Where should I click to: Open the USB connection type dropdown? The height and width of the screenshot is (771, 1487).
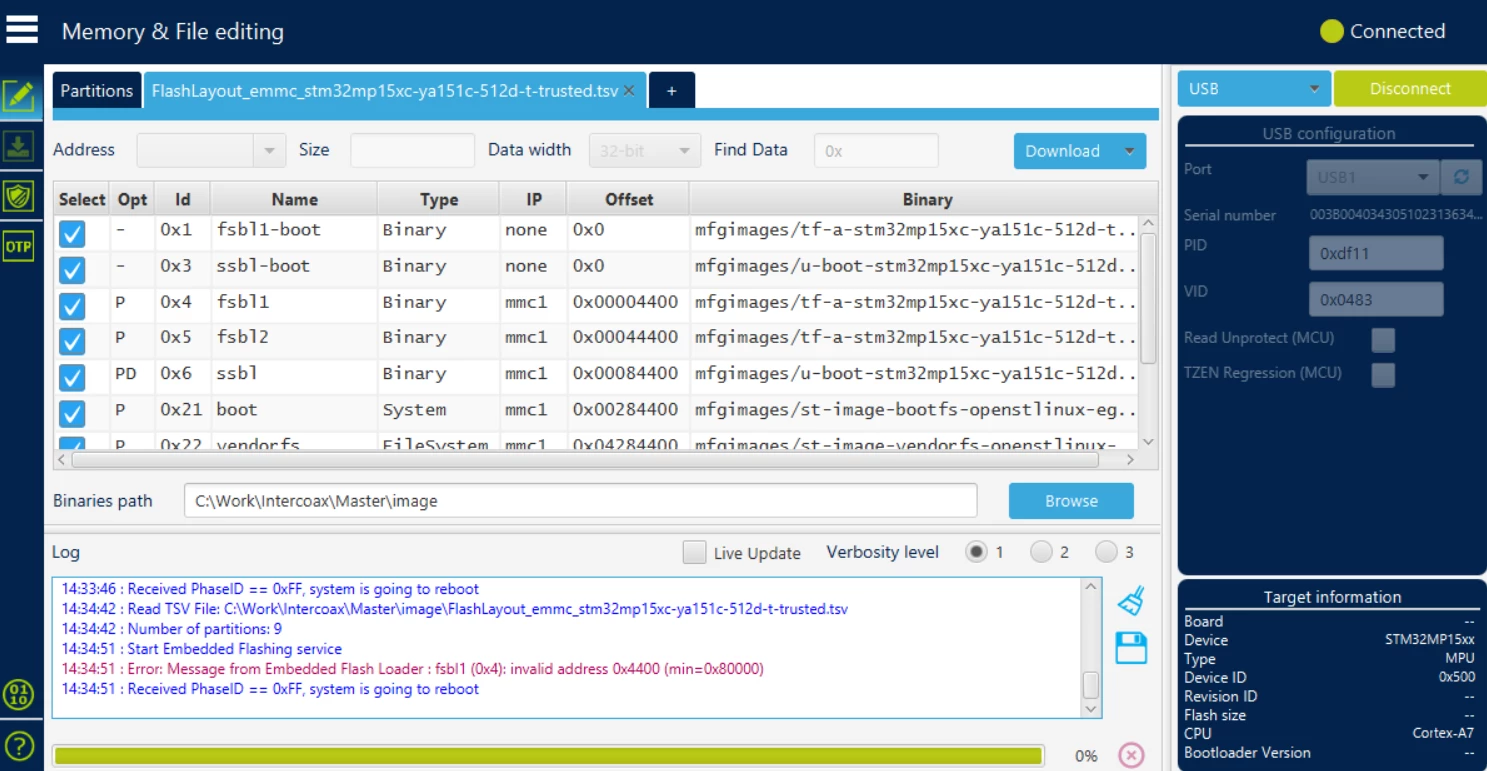tap(1254, 89)
